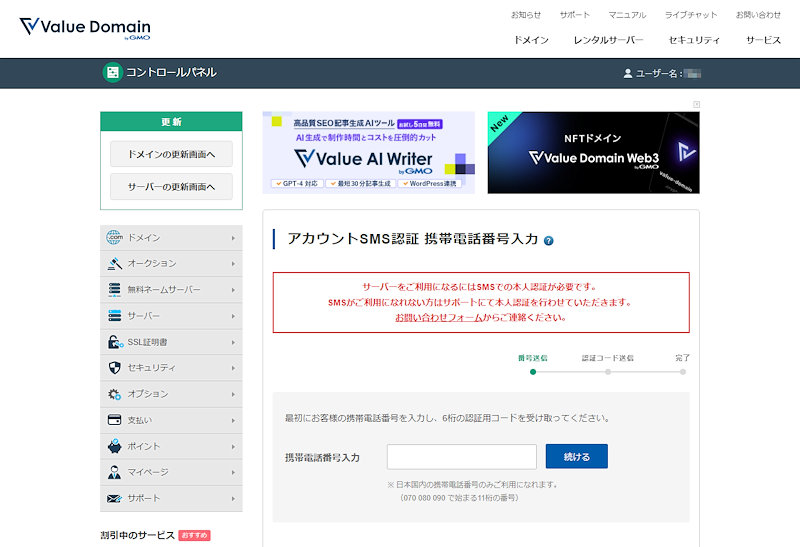Expand the マイページ sidebar menu
This screenshot has height=547, width=800.
click(x=171, y=472)
